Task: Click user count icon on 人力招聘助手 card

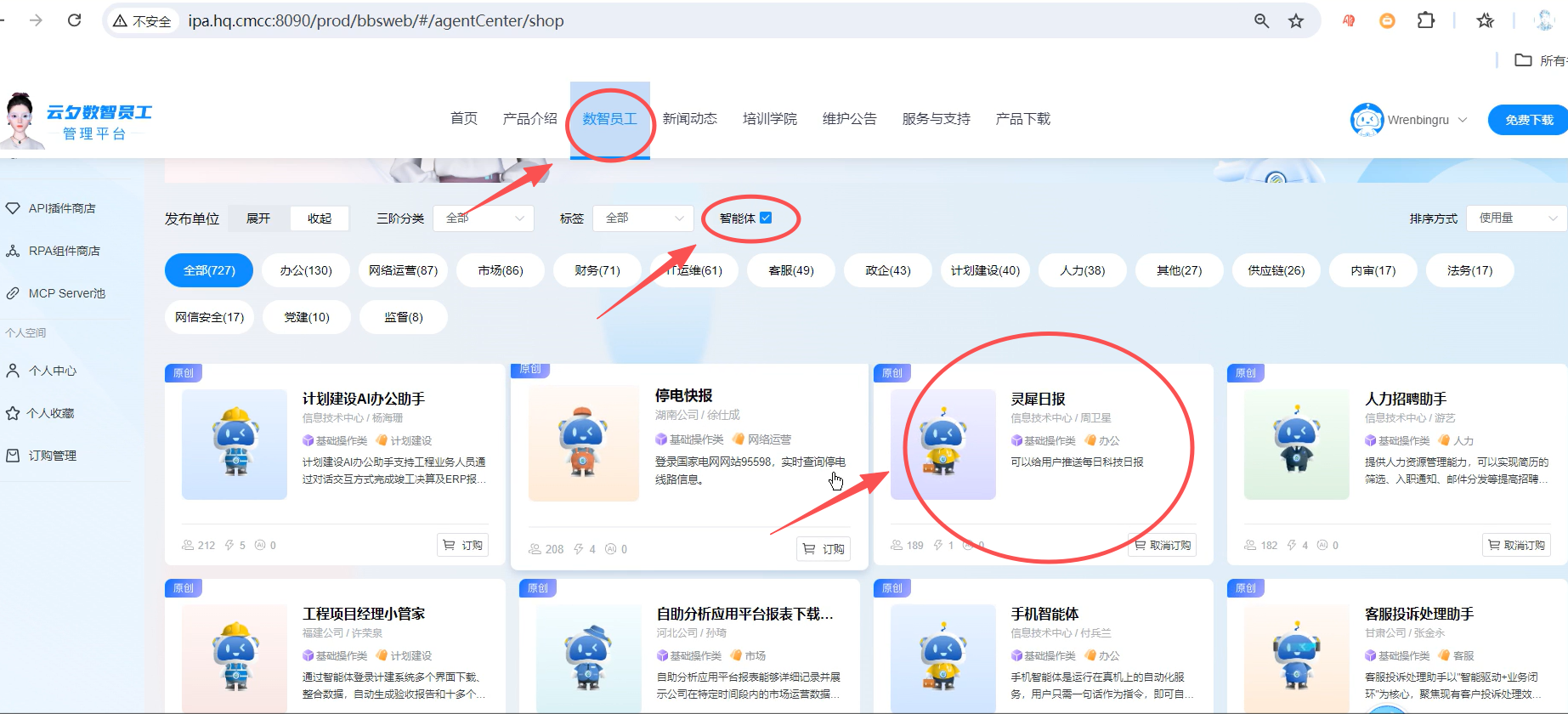Action: (1250, 545)
